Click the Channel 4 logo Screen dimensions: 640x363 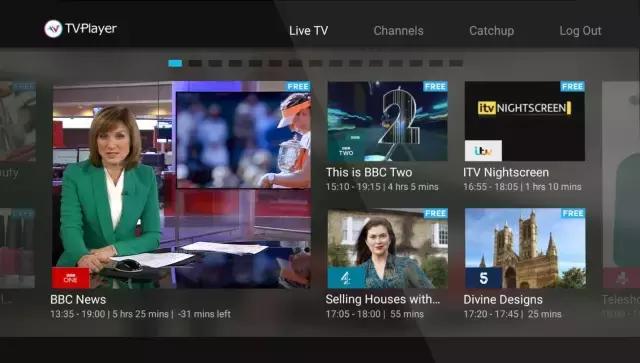[x=346, y=278]
